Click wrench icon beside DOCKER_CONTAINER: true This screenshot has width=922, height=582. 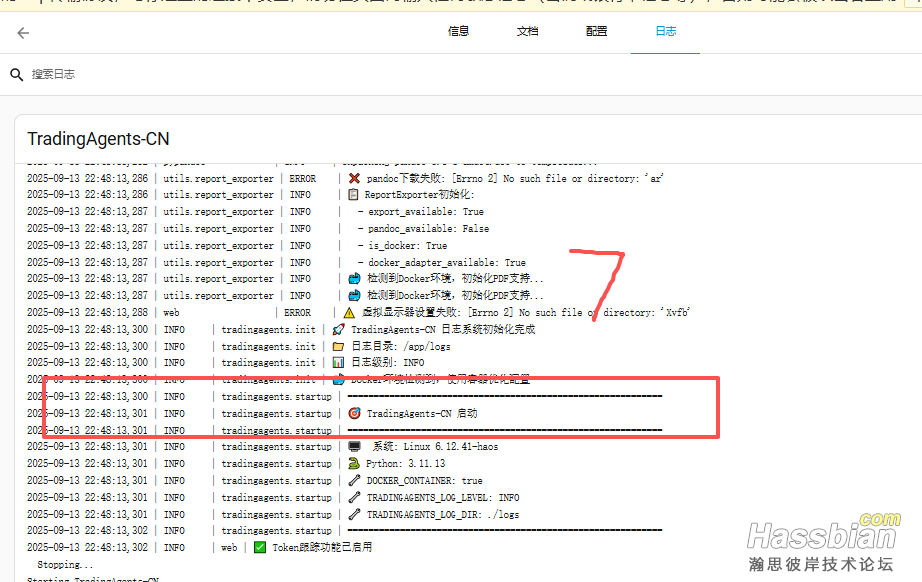354,481
